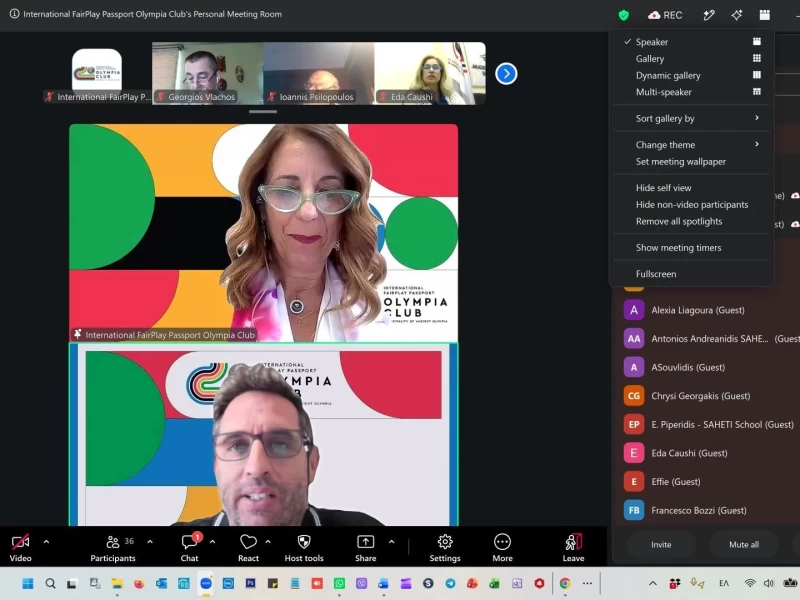Click the REC cloud recording indicator
The width and height of the screenshot is (800, 600).
(x=665, y=15)
